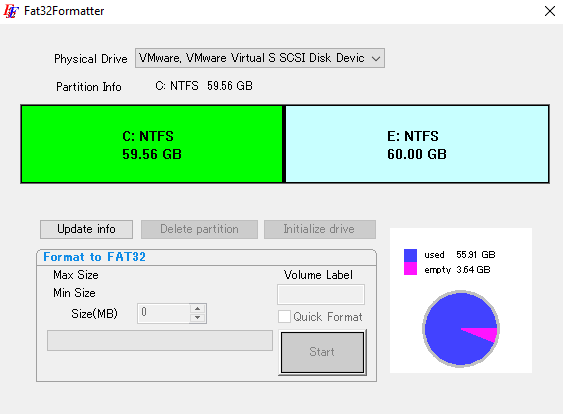Click the magenta empty color swatch
The width and height of the screenshot is (563, 414).
point(410,269)
